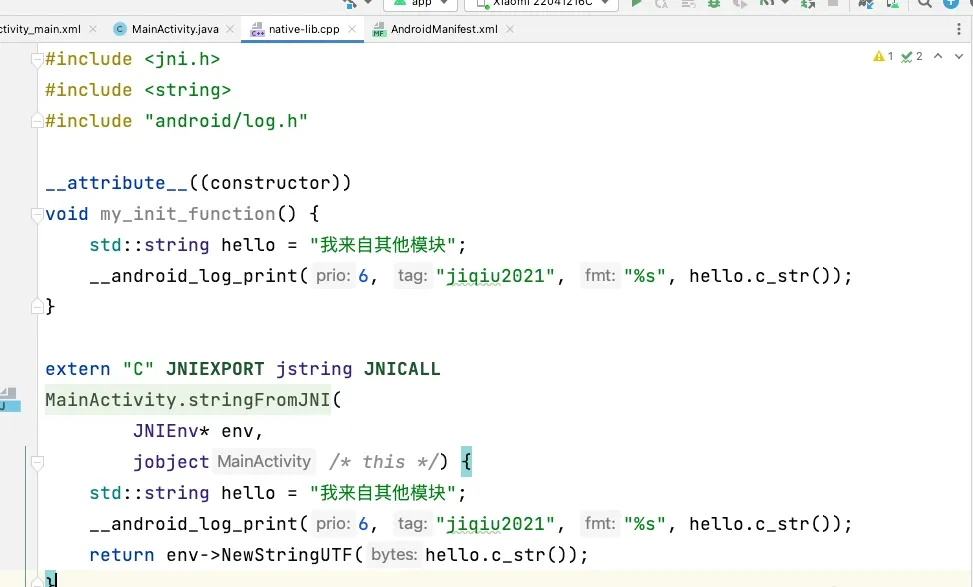Click the <jni.h> include
Screen dimensions: 973x587
(x=182, y=59)
